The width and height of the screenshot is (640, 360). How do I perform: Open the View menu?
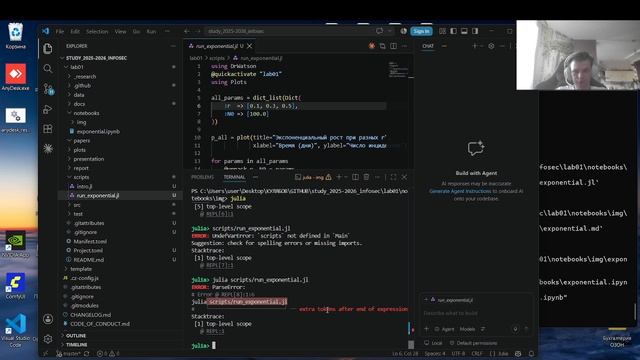click(120, 31)
